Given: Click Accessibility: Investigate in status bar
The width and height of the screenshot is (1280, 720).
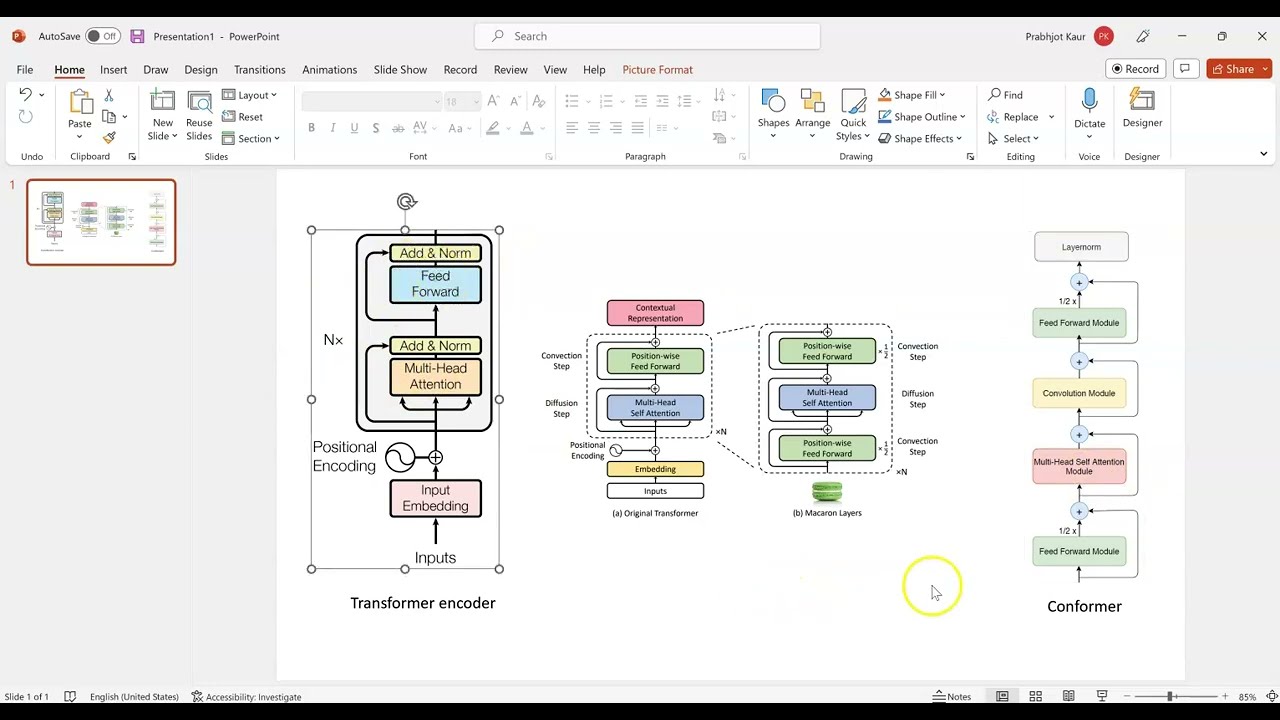Looking at the screenshot, I should click(246, 696).
